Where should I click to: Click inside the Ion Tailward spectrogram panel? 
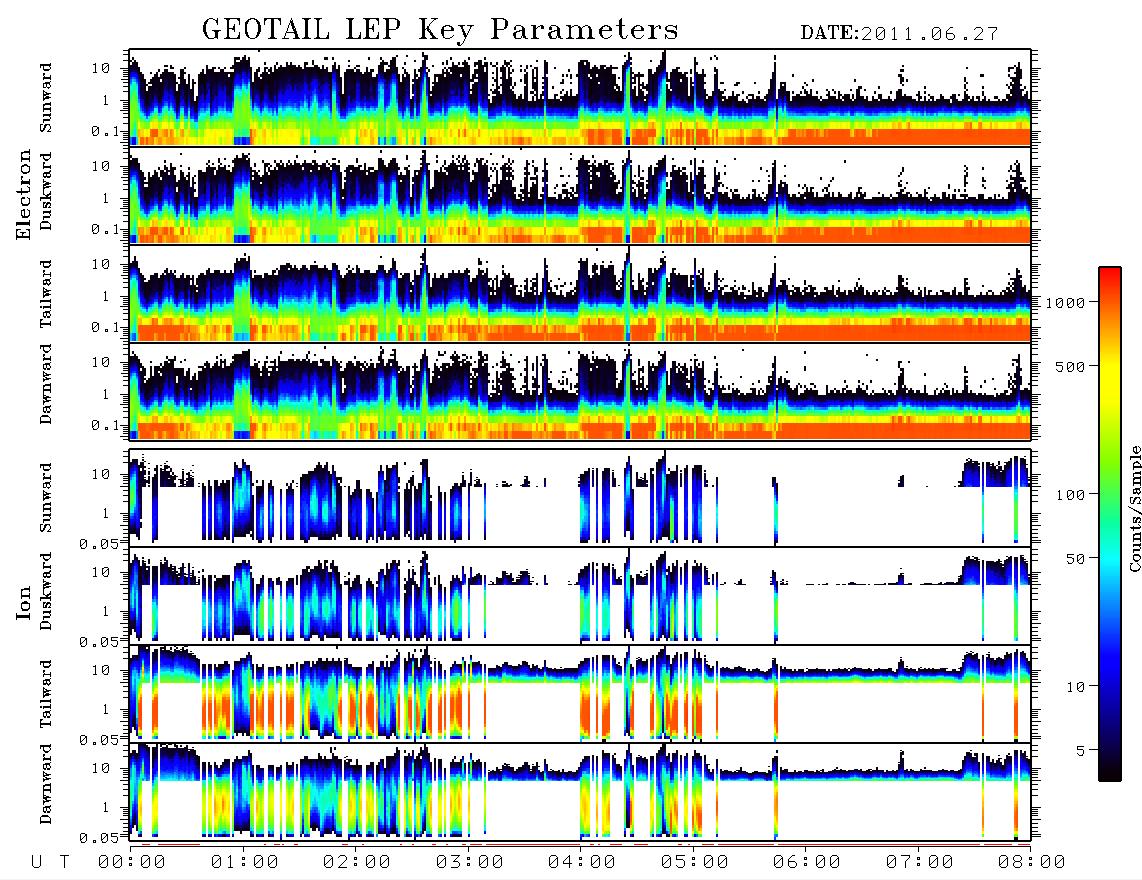click(x=580, y=694)
